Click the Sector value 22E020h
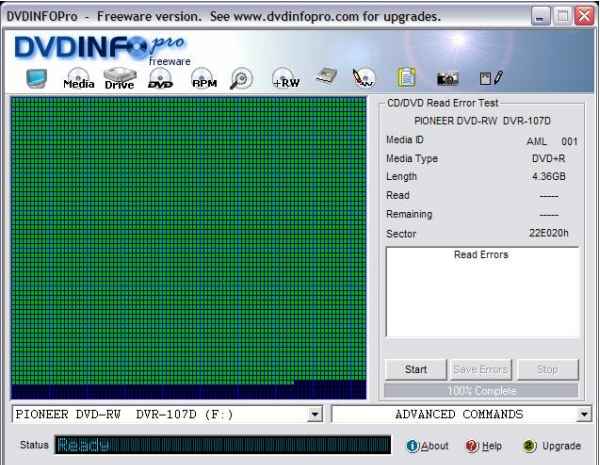This screenshot has width=600, height=465. 548,233
